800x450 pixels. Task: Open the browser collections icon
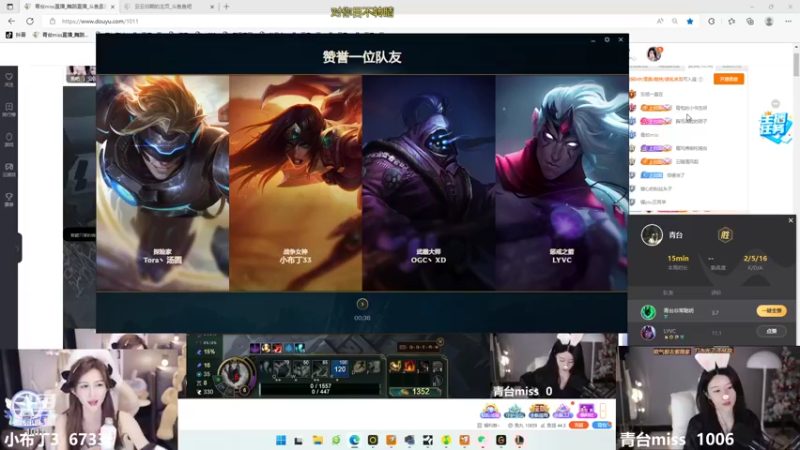pyautogui.click(x=750, y=21)
